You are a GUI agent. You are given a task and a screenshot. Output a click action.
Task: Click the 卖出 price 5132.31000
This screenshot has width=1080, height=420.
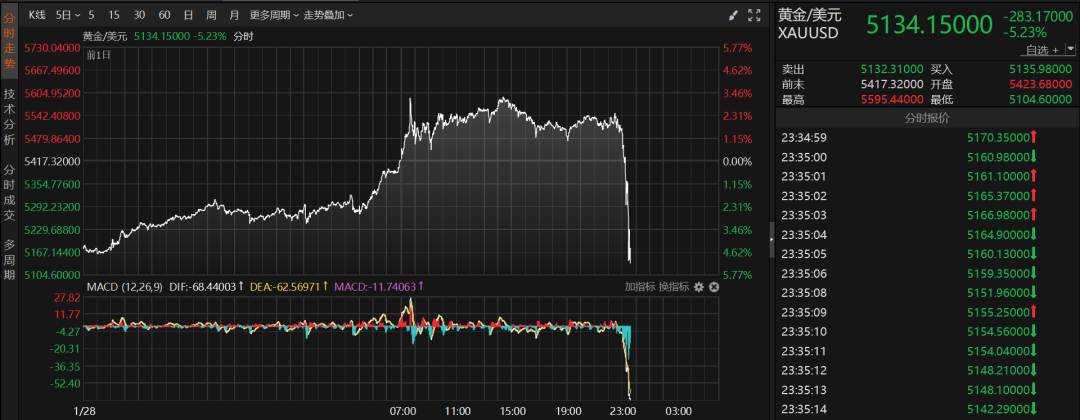pos(892,69)
